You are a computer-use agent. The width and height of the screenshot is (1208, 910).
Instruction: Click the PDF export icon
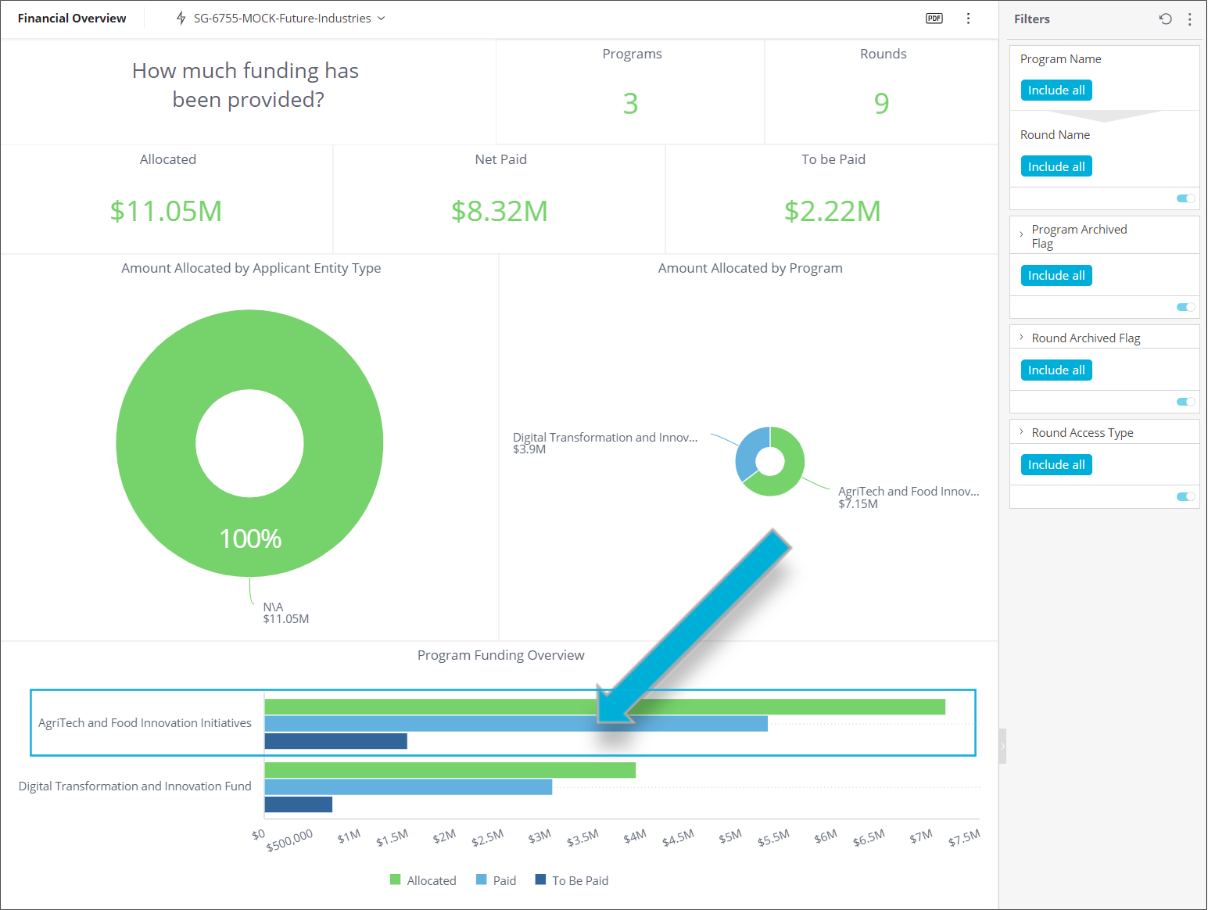934,18
